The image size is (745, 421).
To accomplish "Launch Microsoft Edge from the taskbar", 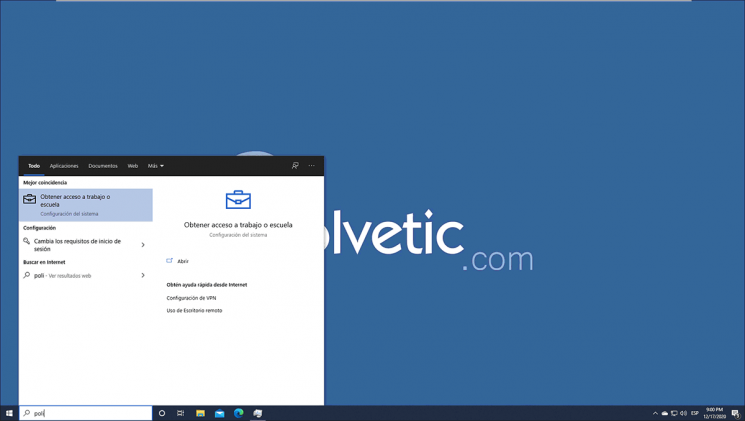I will coord(239,413).
